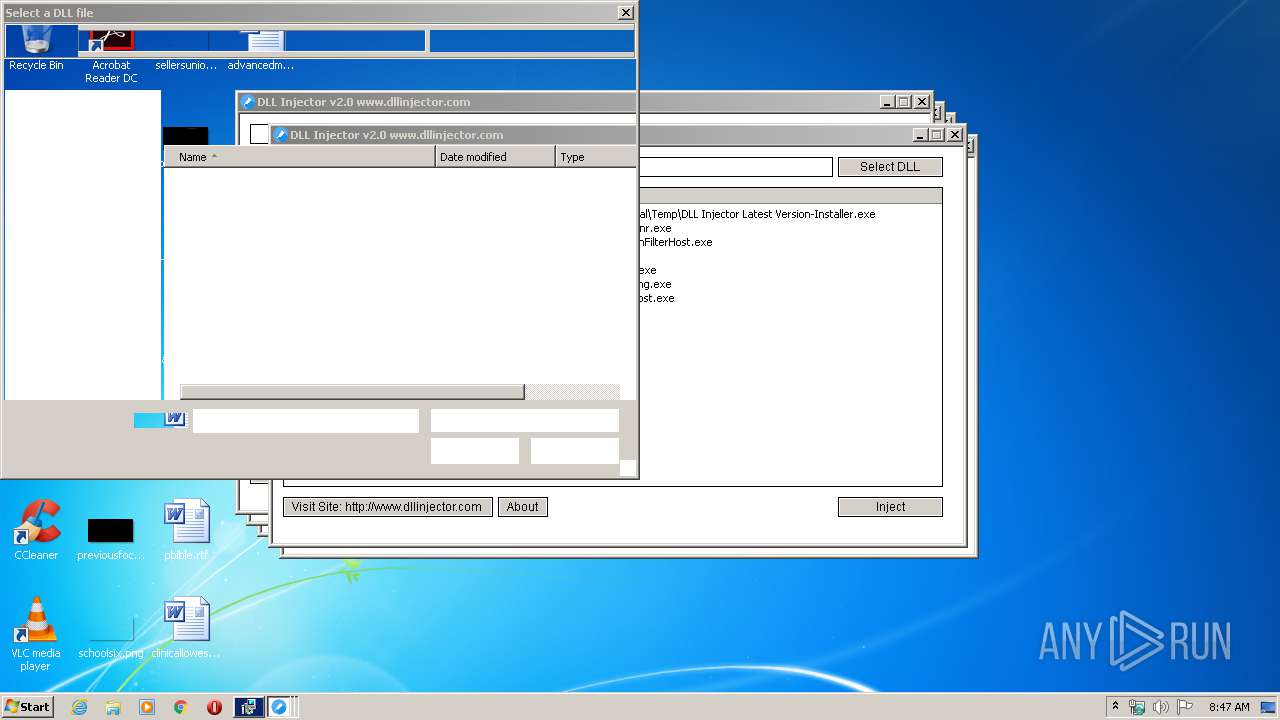Screen dimensions: 1280x720
Task: Open the CCleaner desktop shortcut
Action: point(36,530)
